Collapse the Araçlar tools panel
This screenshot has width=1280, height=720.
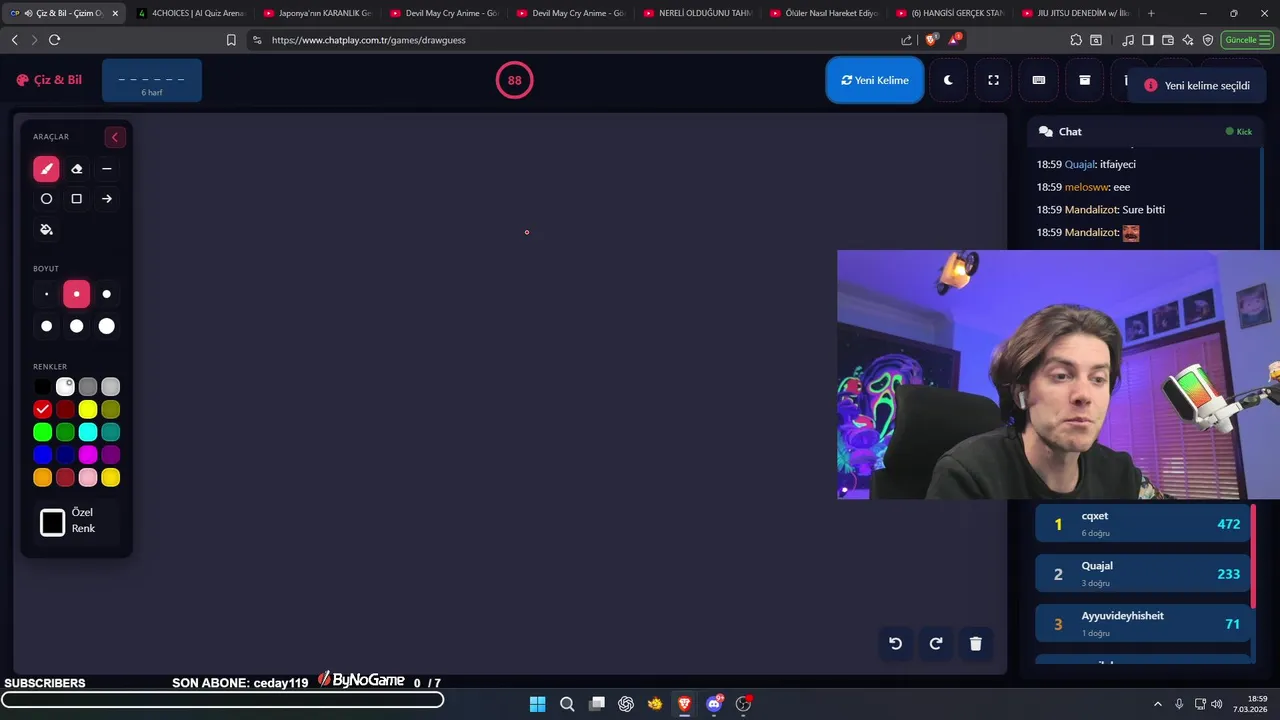[115, 137]
